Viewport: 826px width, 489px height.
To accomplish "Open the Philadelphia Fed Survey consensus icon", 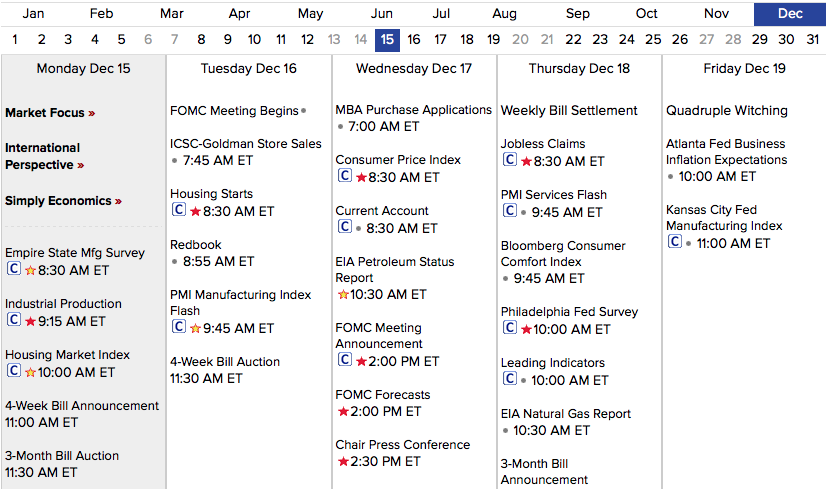I will (x=509, y=328).
